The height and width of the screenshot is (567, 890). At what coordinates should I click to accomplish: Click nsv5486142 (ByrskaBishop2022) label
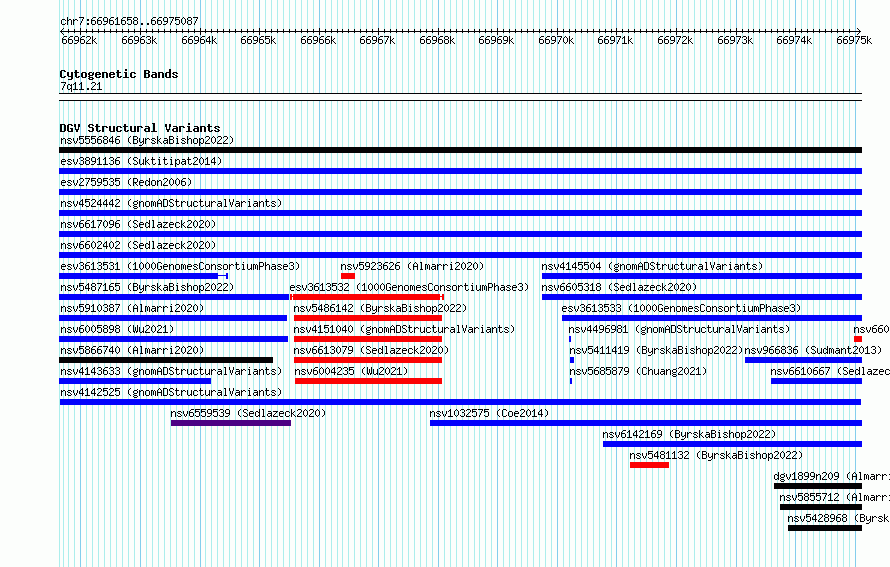(380, 308)
